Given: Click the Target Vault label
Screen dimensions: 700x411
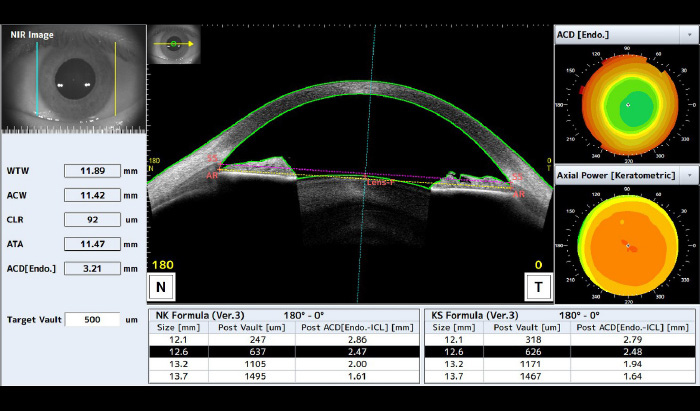Looking at the screenshot, I should pyautogui.click(x=34, y=320).
